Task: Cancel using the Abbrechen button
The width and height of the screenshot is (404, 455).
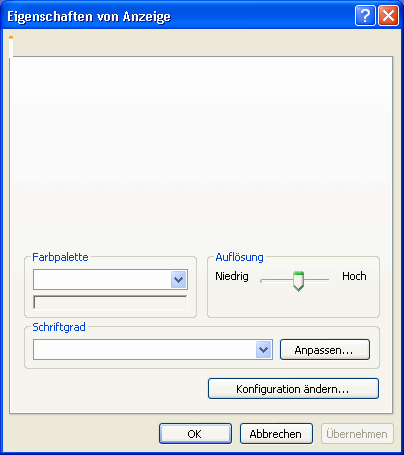Action: pyautogui.click(x=276, y=434)
